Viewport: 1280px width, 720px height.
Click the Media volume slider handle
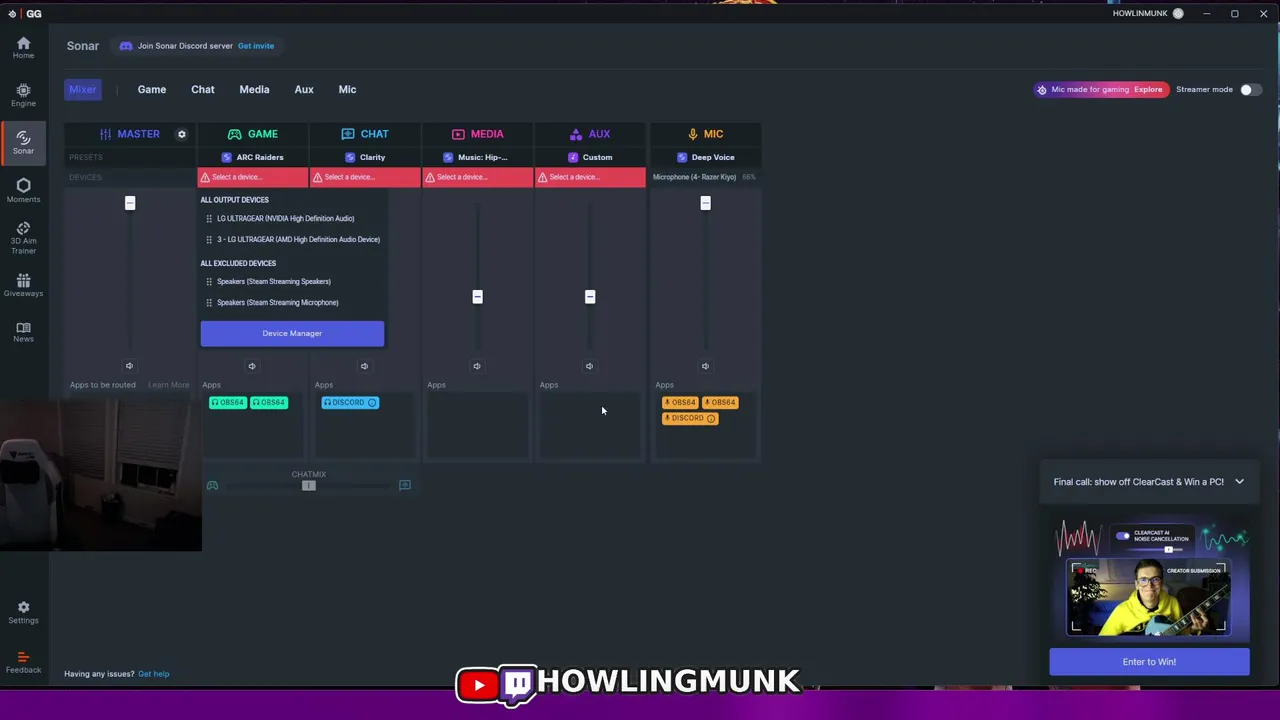477,297
